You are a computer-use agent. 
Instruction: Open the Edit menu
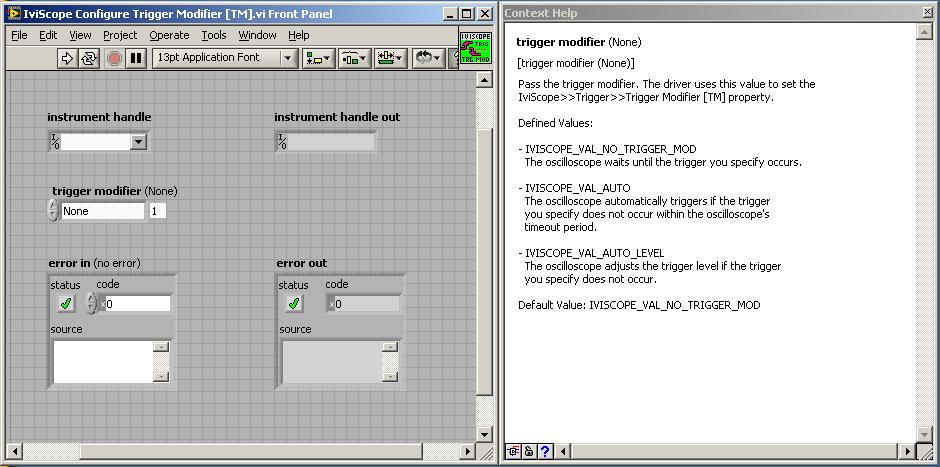48,35
